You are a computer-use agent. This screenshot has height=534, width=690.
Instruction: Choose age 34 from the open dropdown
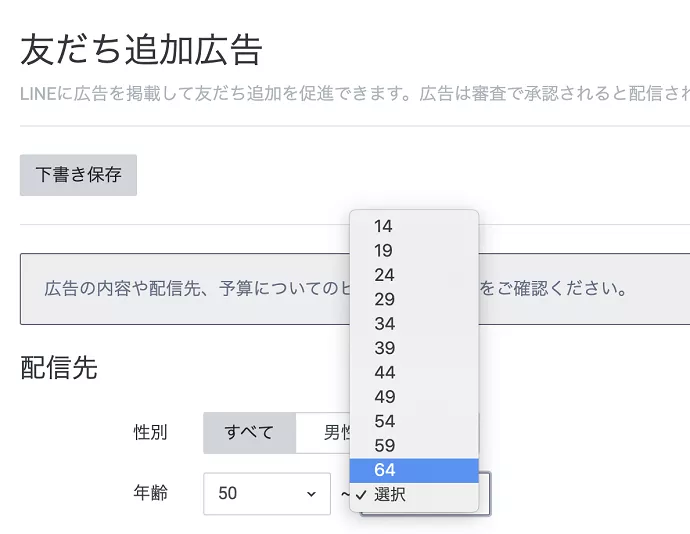[384, 324]
